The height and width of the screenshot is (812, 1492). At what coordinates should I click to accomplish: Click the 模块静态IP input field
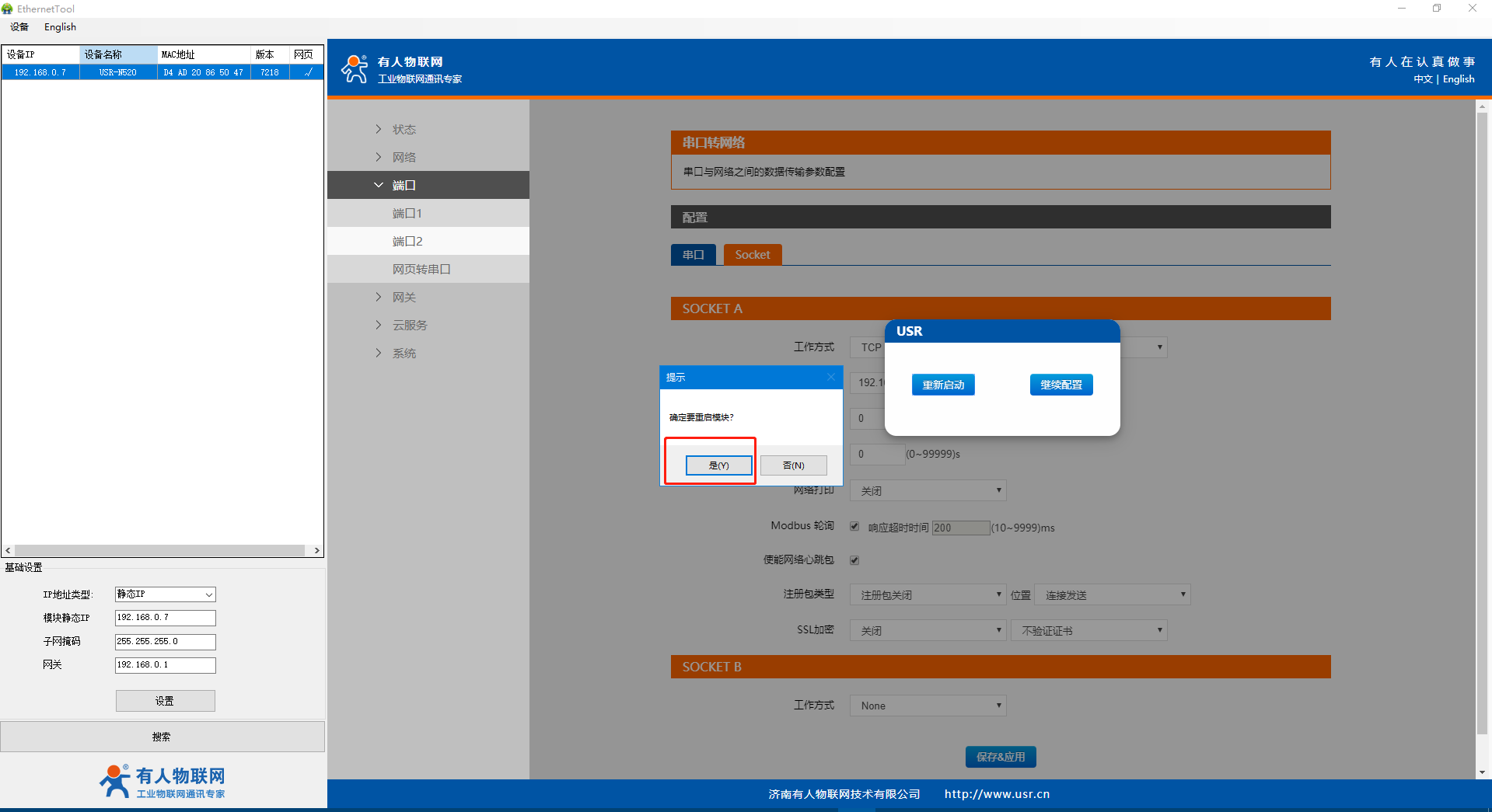[165, 618]
